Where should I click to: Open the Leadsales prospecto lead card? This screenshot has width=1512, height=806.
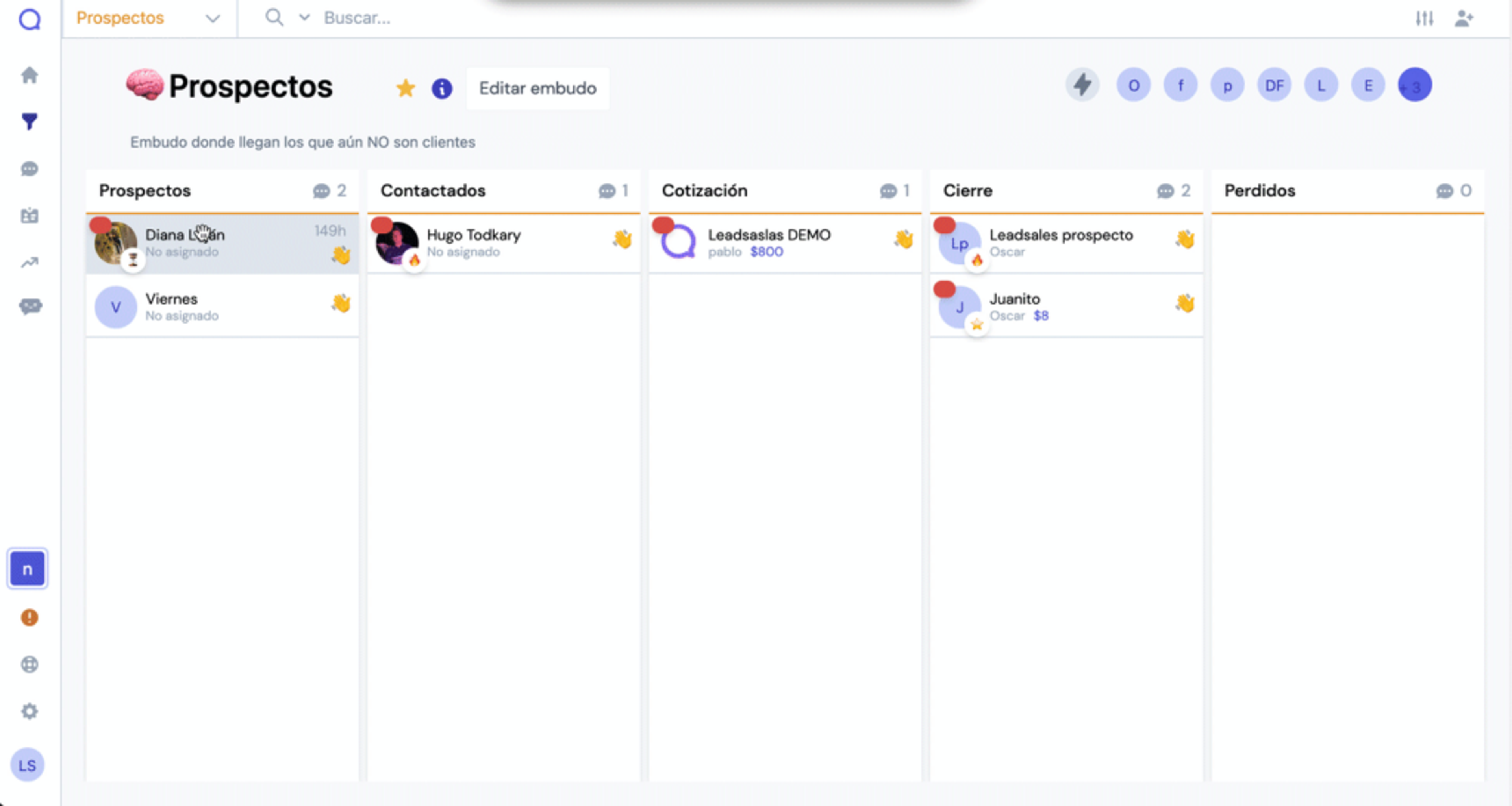pyautogui.click(x=1067, y=244)
